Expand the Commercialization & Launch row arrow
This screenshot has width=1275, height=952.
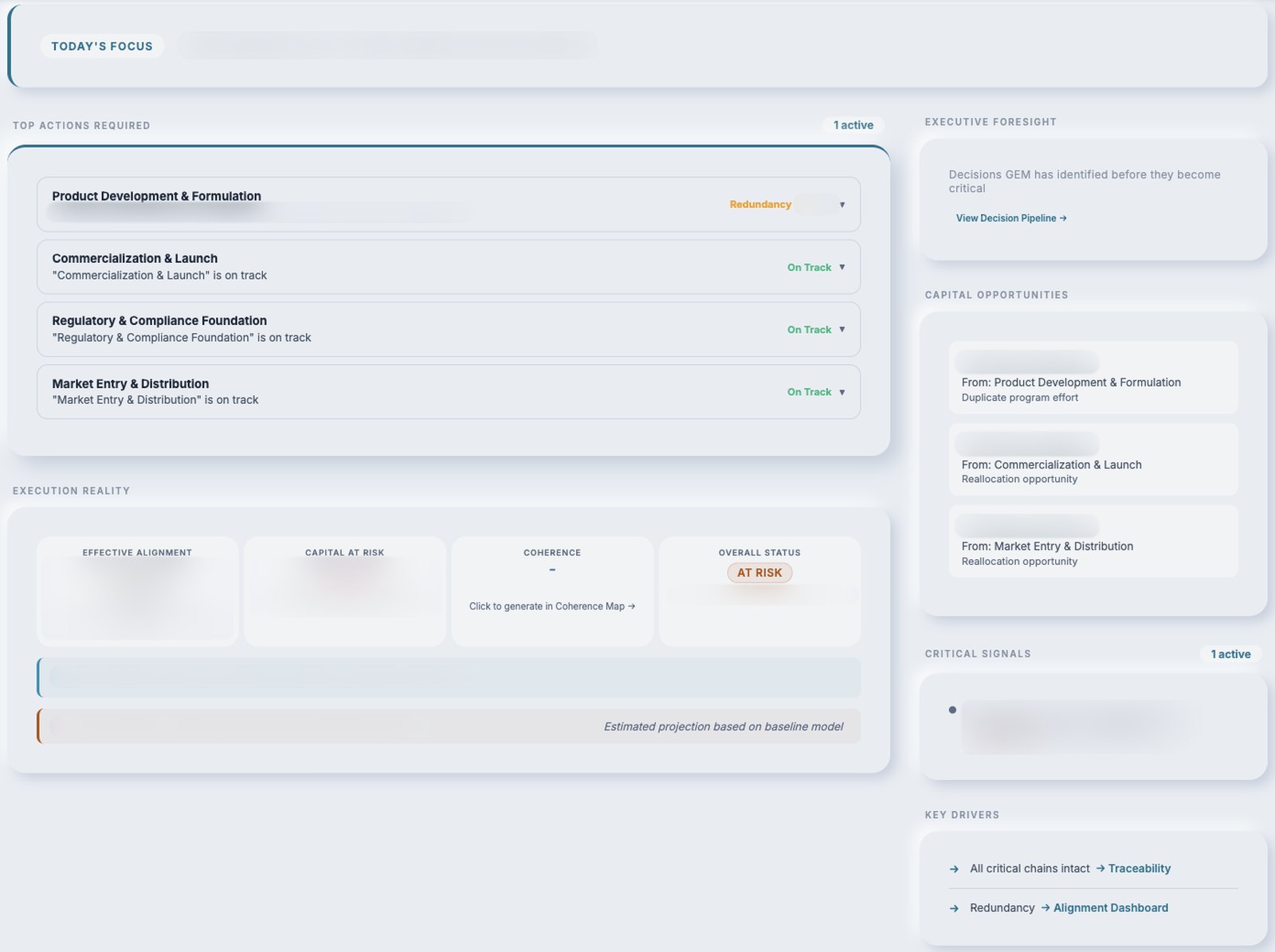(841, 268)
